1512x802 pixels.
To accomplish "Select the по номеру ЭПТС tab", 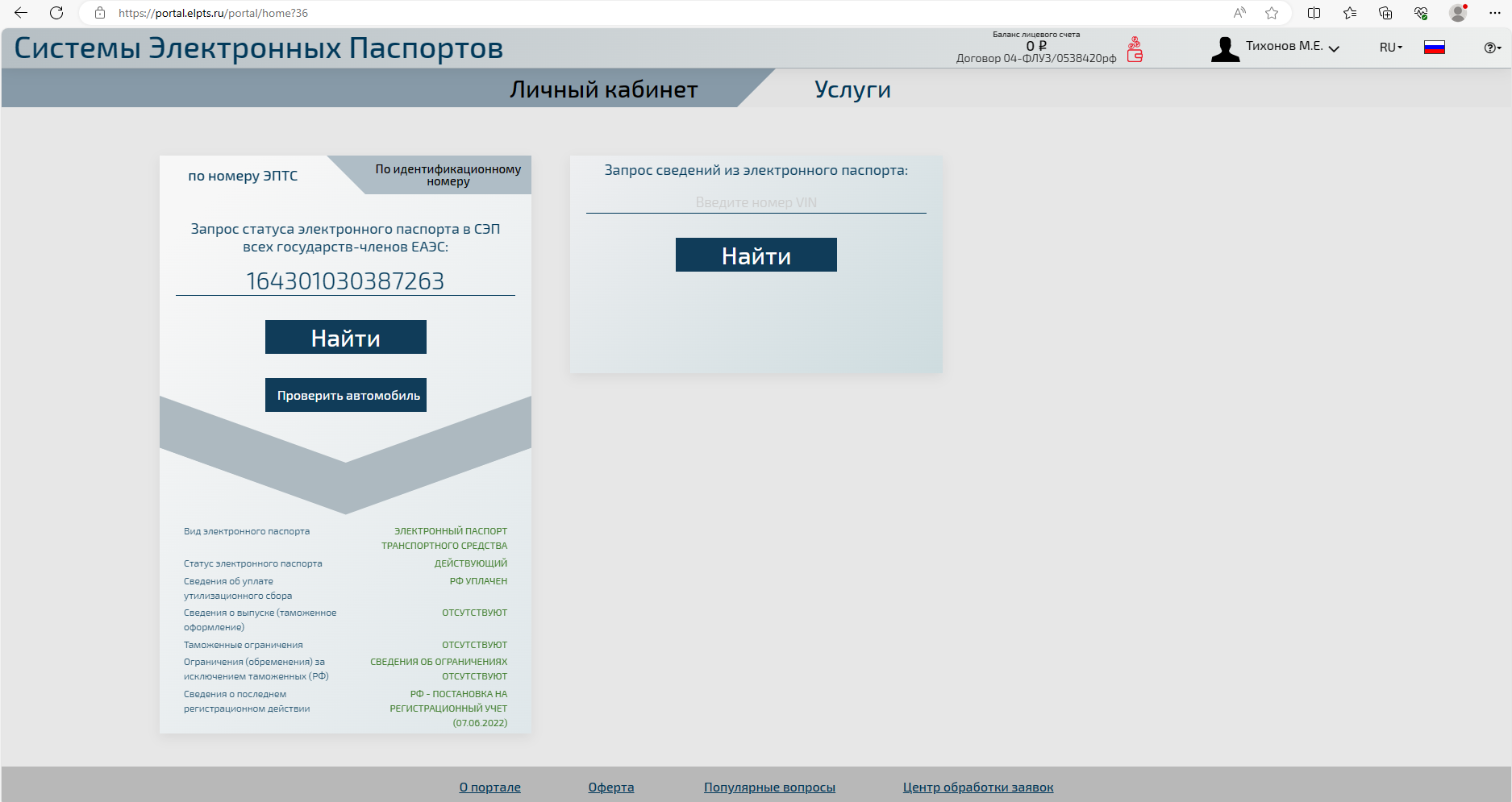I will click(x=243, y=176).
